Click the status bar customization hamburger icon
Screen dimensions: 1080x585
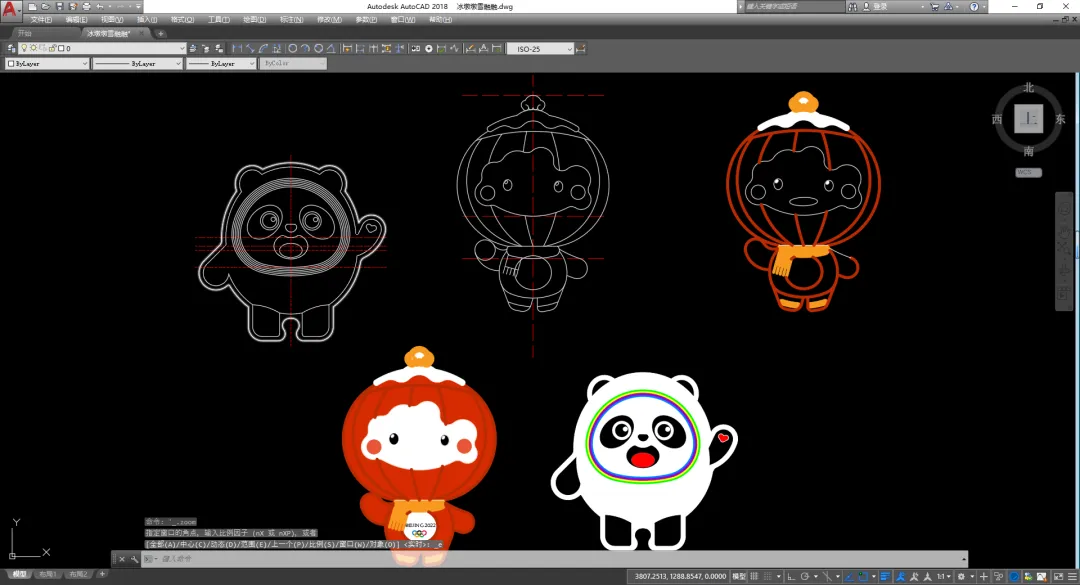[1072, 576]
